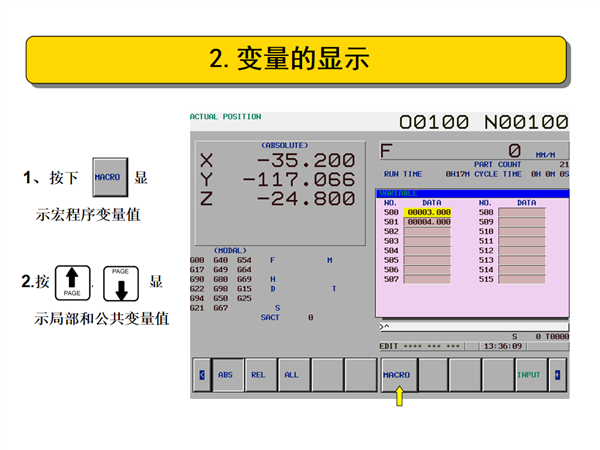Click the command input line above EDIT status
This screenshot has width=600, height=450.
click(470, 327)
